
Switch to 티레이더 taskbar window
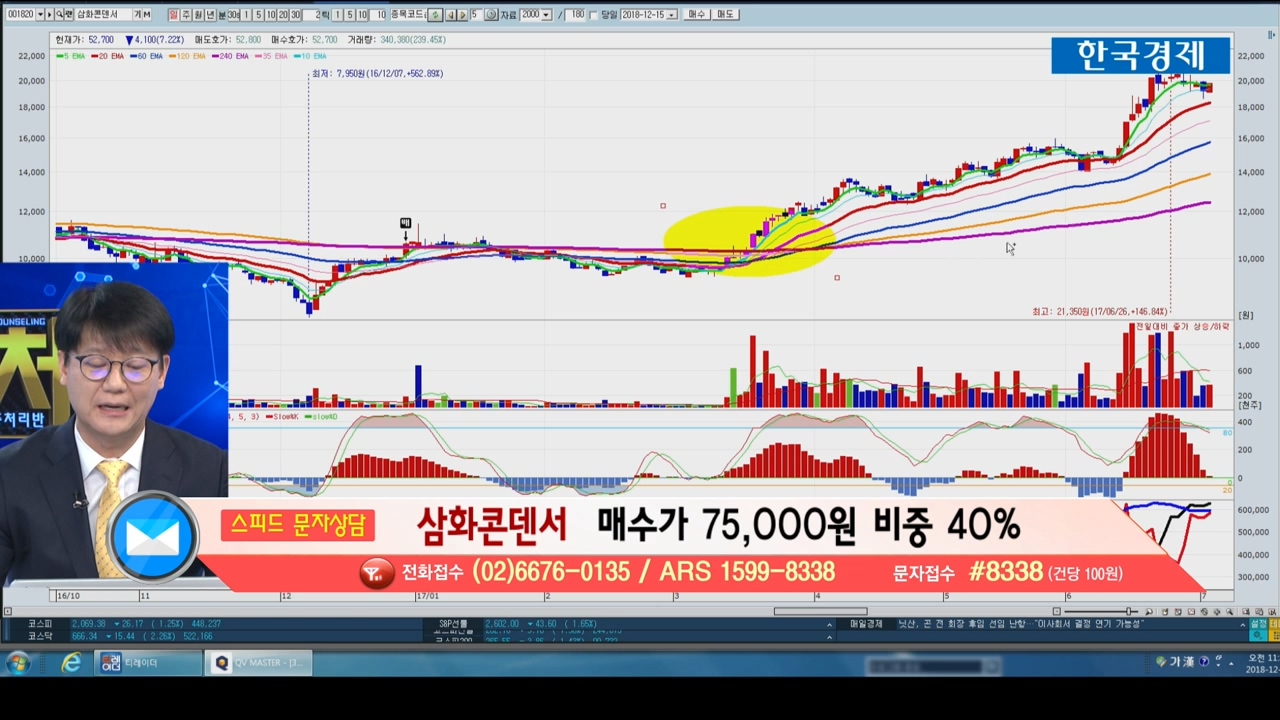point(148,663)
